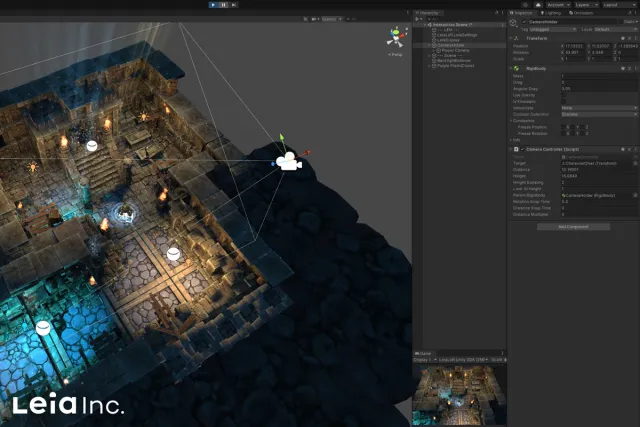Collapse the scene root in Hierarchy
Viewport: 640px width, 427px height.
[425, 25]
